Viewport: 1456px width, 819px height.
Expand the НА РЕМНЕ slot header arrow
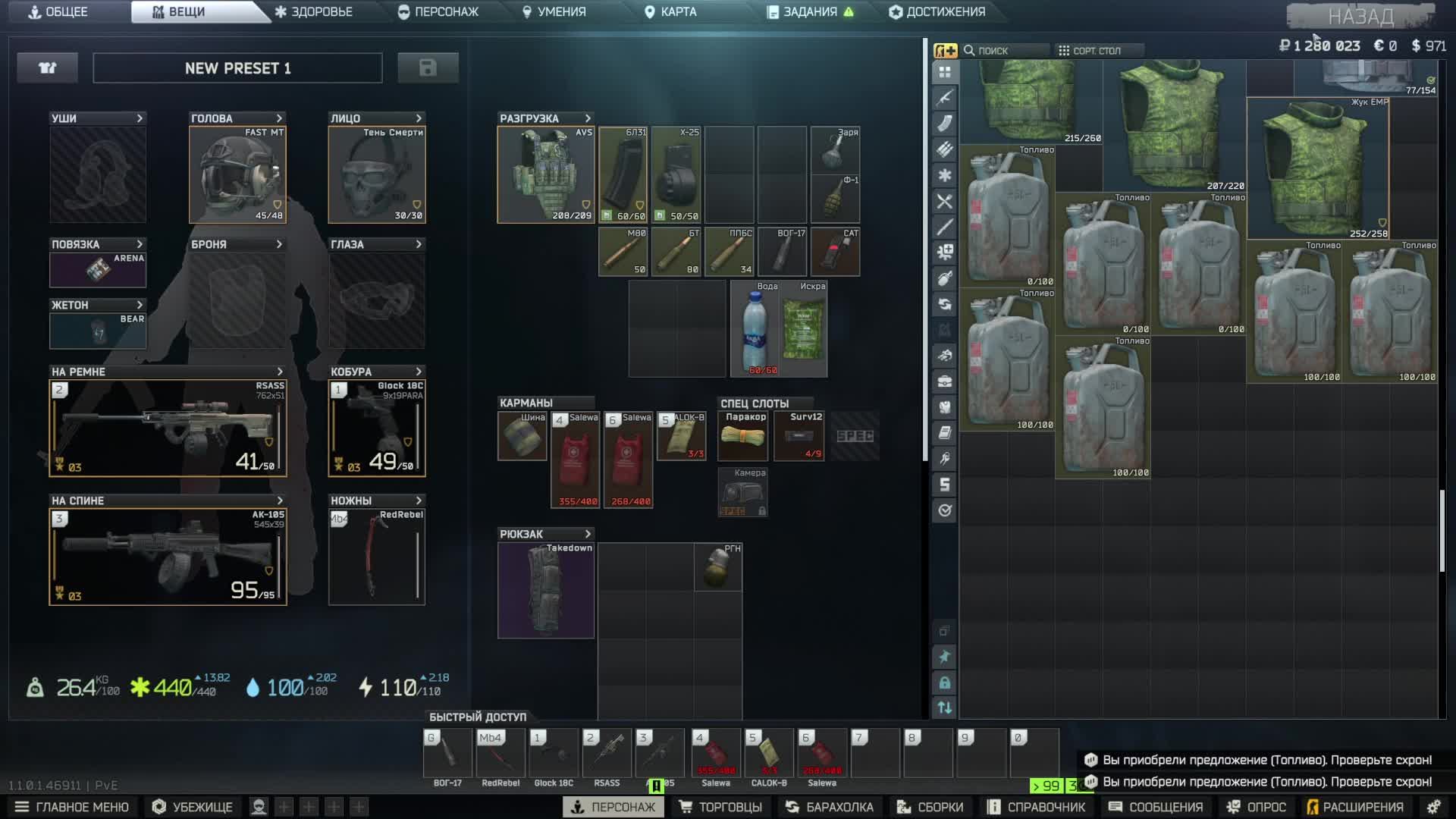coord(280,372)
